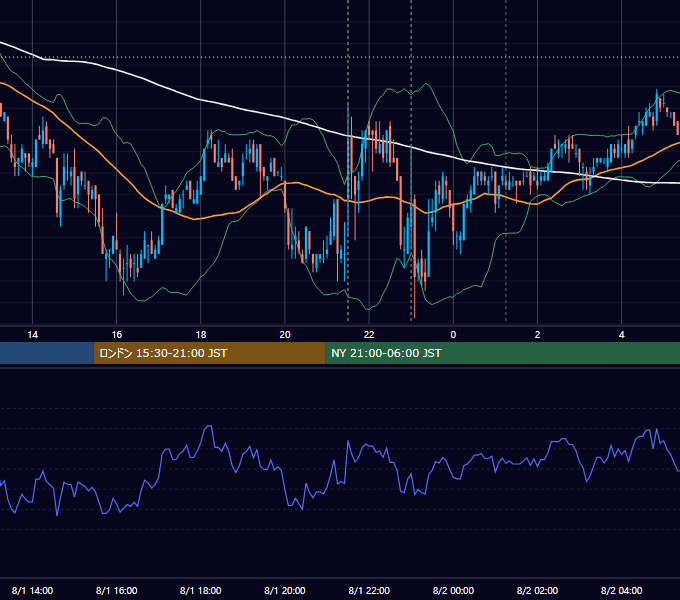Viewport: 680px width, 600px height.
Task: Click the 8/1 18:00 time label
Action: pyautogui.click(x=201, y=590)
